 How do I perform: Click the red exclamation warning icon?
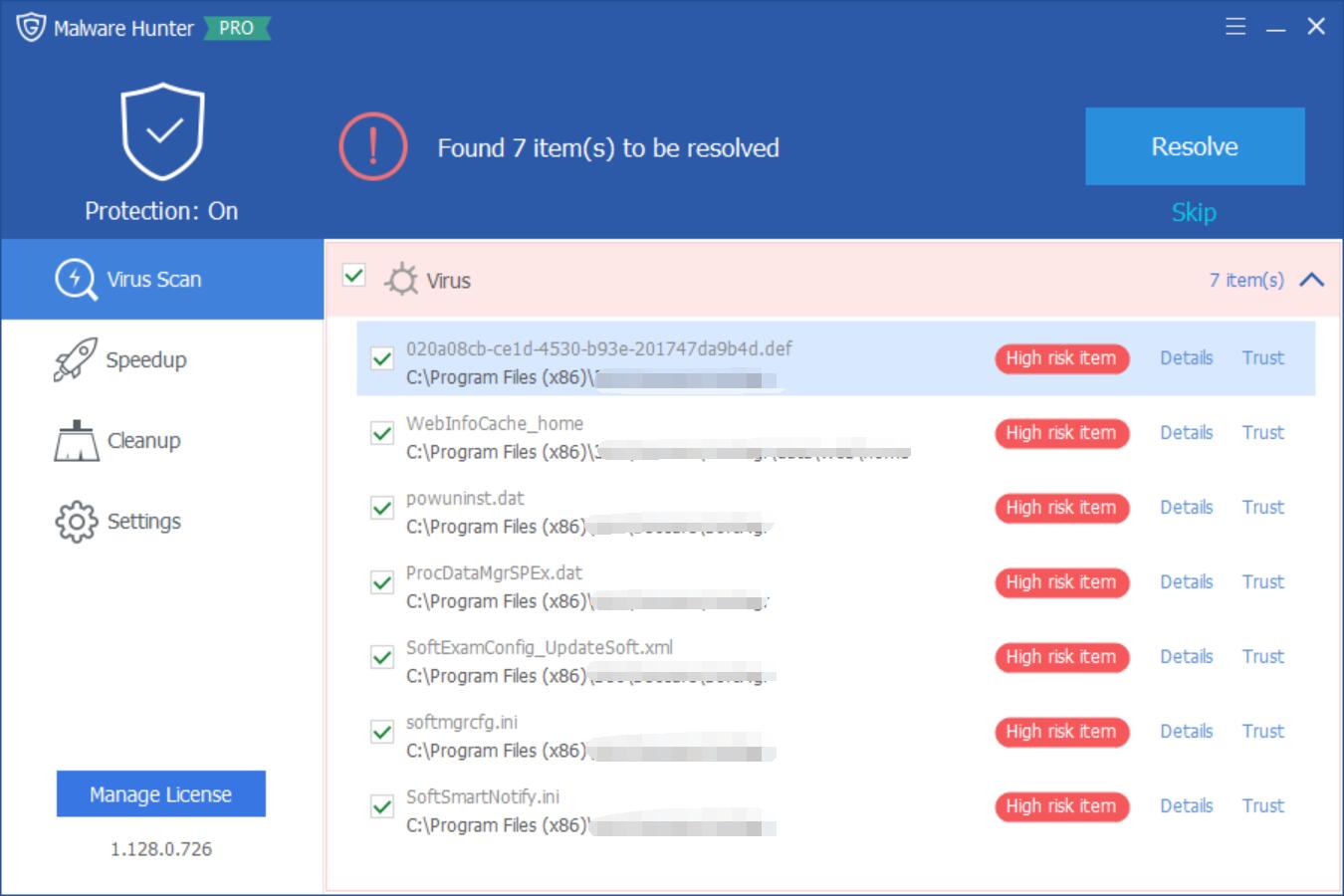[x=373, y=146]
